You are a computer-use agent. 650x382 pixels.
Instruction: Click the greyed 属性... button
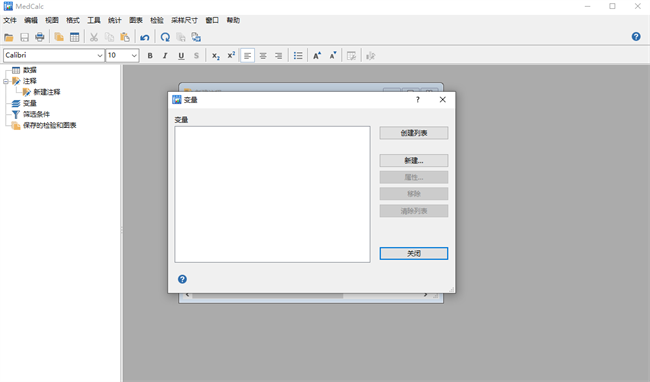414,177
